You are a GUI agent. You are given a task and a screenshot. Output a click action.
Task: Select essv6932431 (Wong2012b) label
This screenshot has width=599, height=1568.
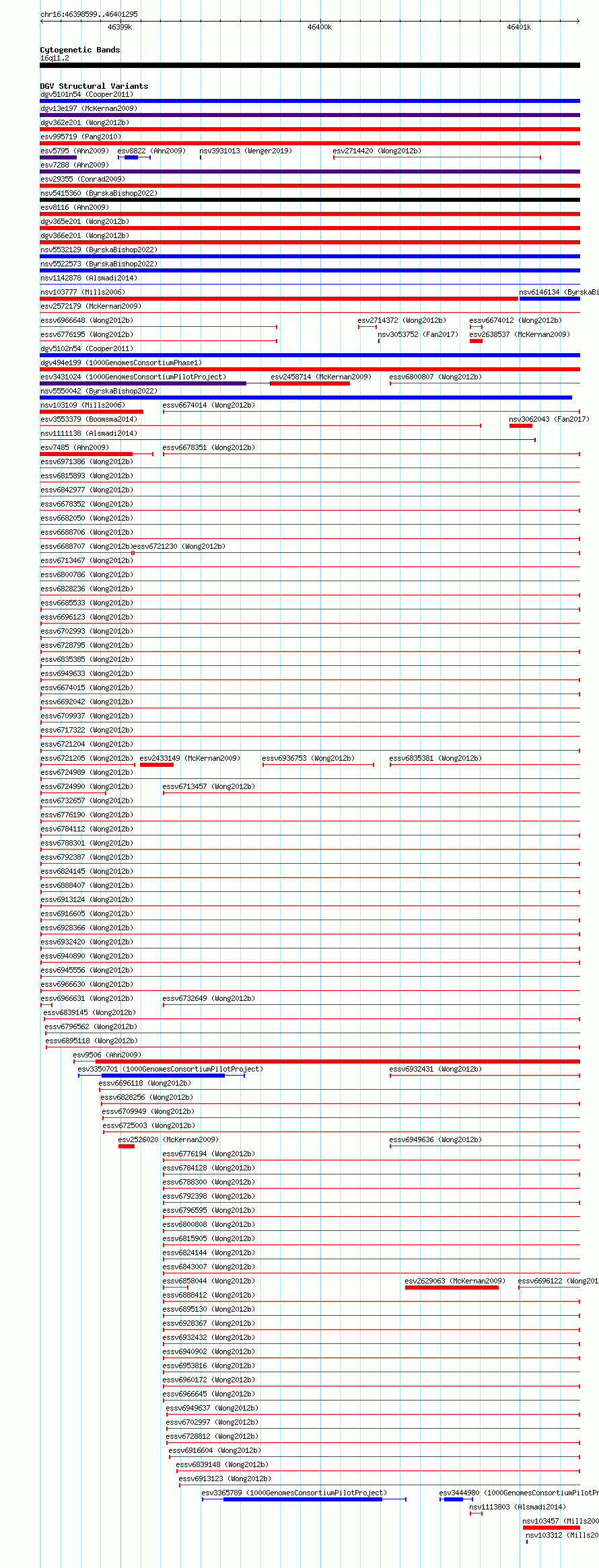pyautogui.click(x=435, y=1069)
